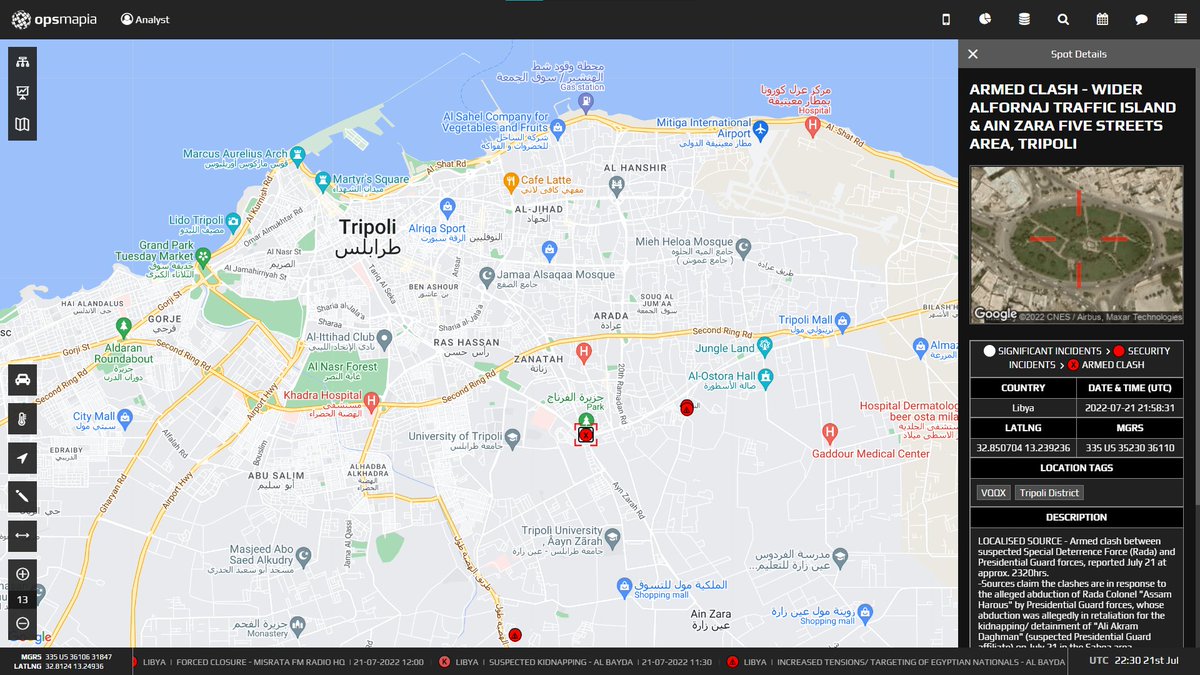Screen dimensions: 1200x675
Task: Open the list menu icon in top bar
Action: (1180, 19)
